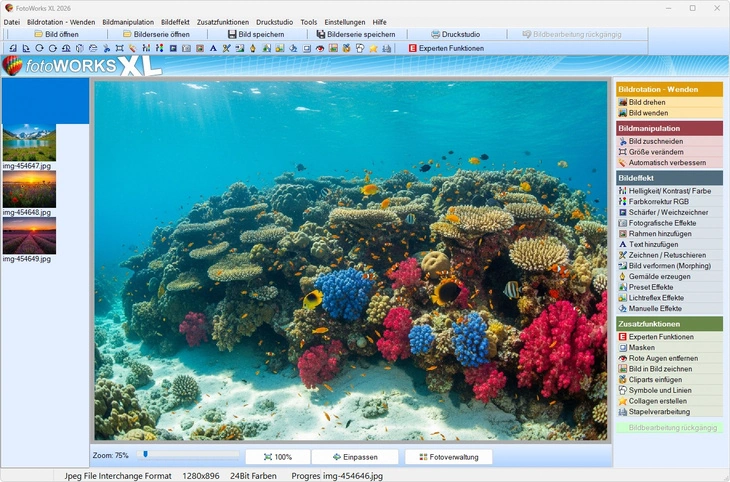730x482 pixels.
Task: Click the Bild öffnen toolbar button
Action: 56,34
